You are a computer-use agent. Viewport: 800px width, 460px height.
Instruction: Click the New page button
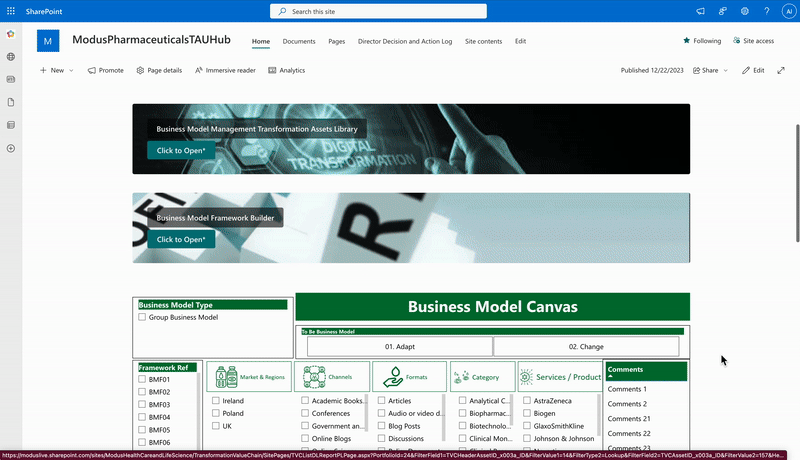52,70
